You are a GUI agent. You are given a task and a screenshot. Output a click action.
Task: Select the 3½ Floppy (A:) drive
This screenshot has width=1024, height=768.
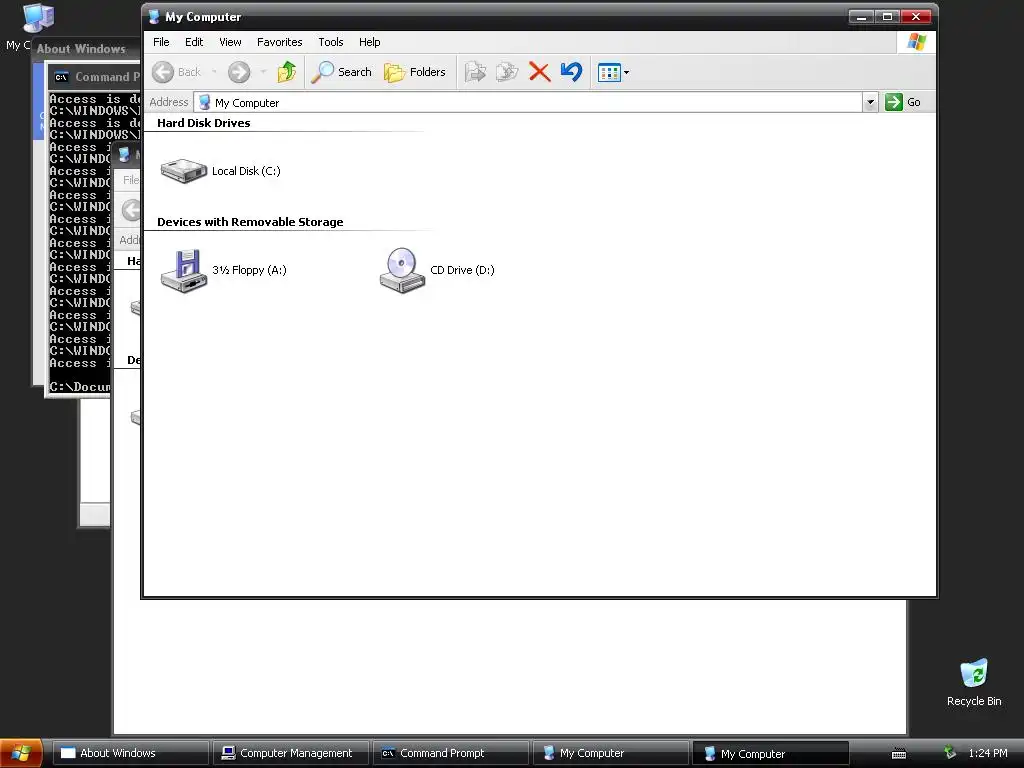pos(223,270)
